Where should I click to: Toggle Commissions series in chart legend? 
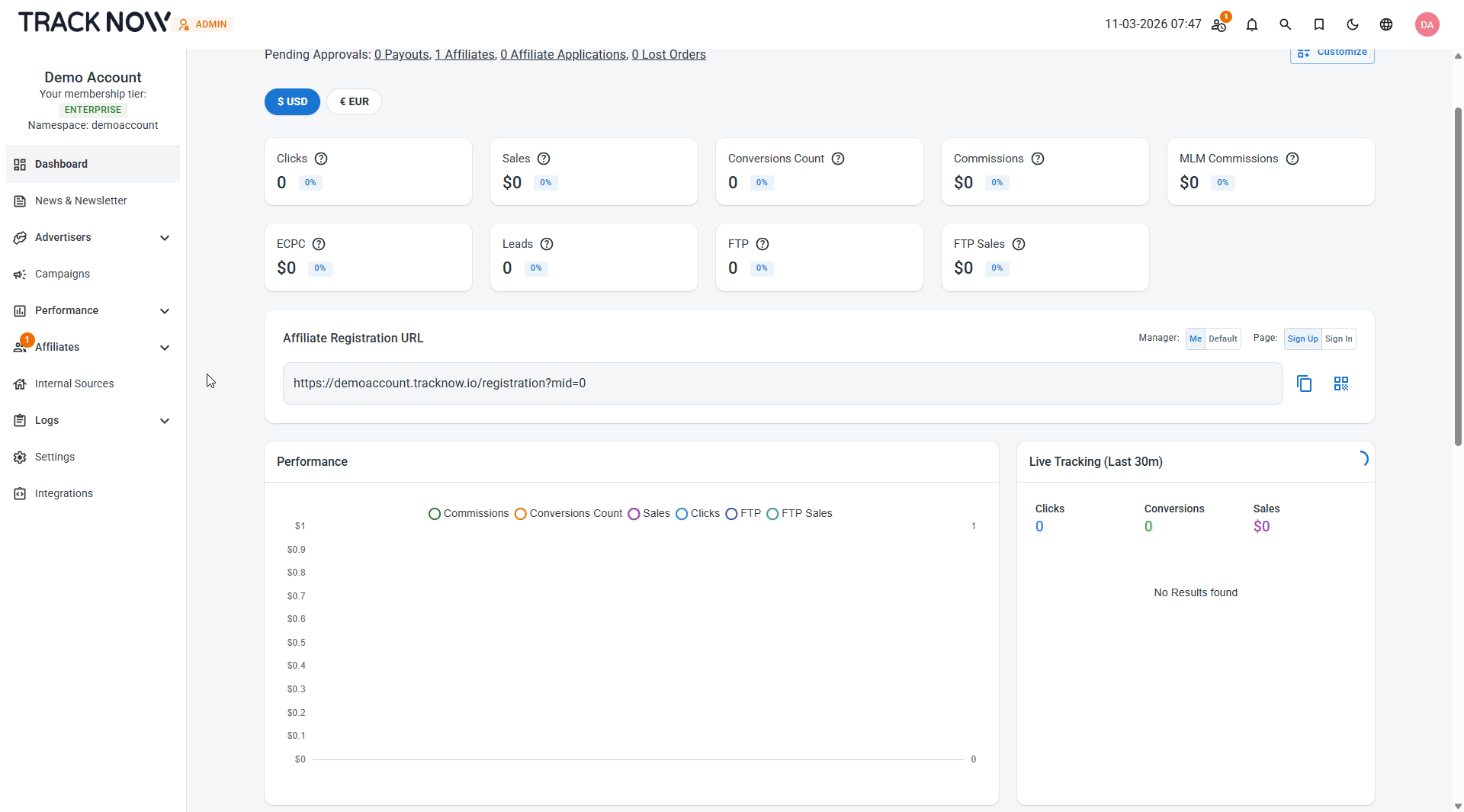(x=468, y=513)
